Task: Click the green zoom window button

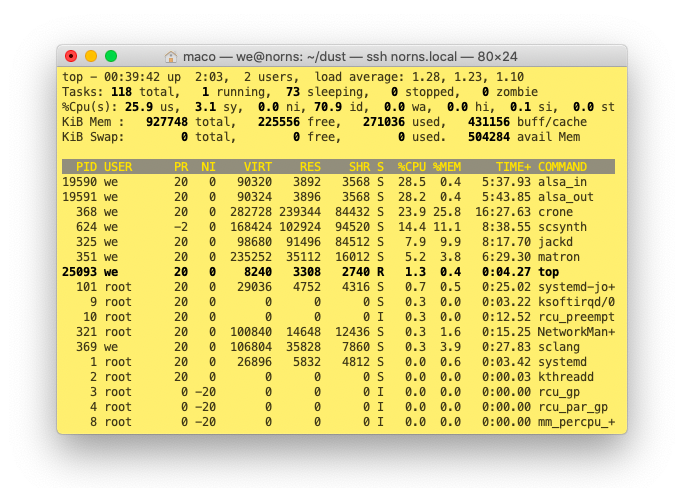Action: point(111,56)
